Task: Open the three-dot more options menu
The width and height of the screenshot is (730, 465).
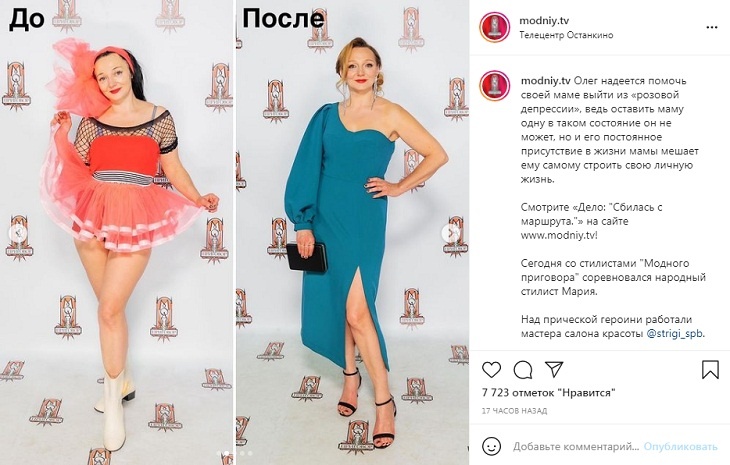Action: coord(711,27)
